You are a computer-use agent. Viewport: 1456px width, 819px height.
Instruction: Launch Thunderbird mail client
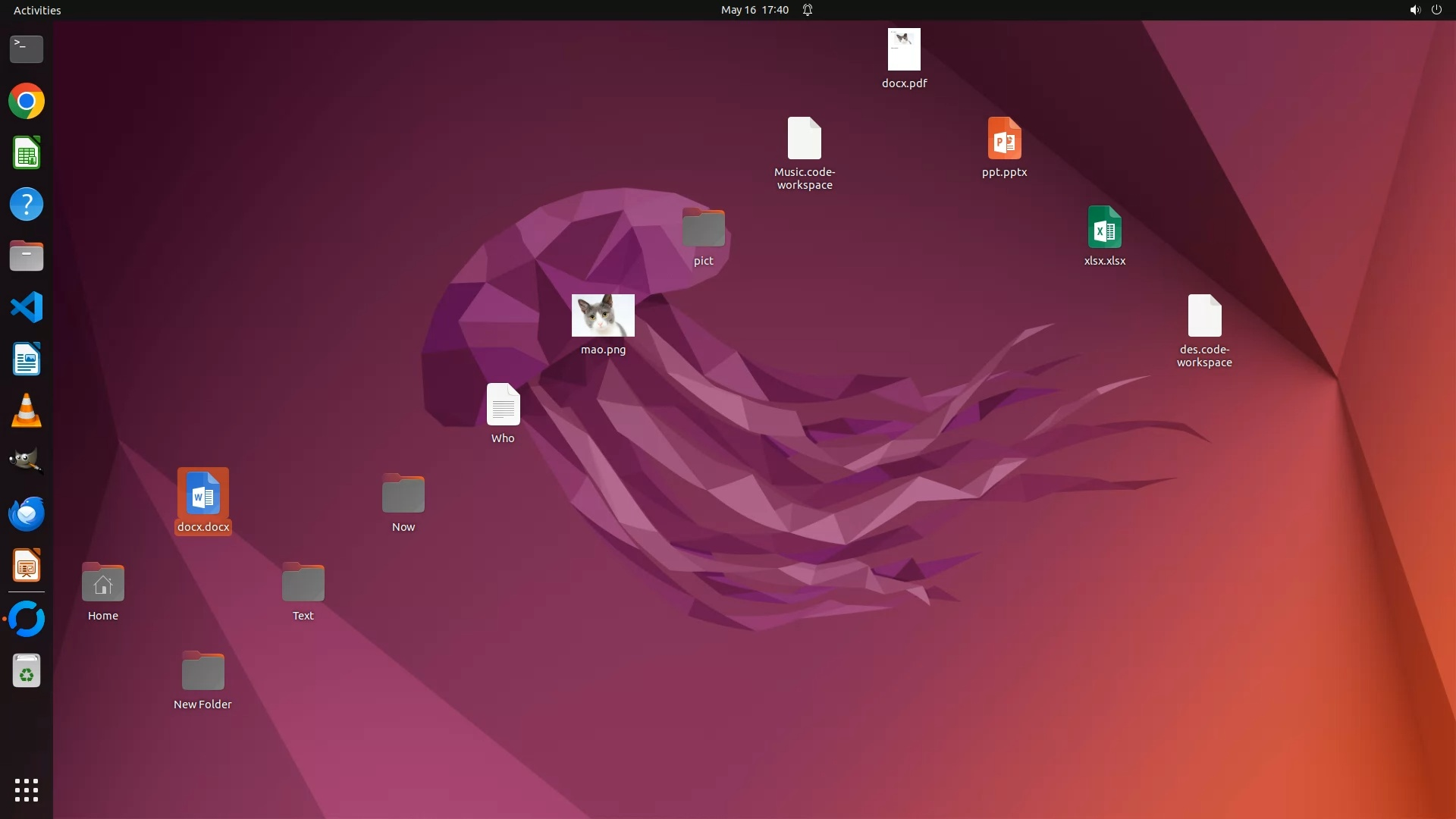pyautogui.click(x=27, y=514)
